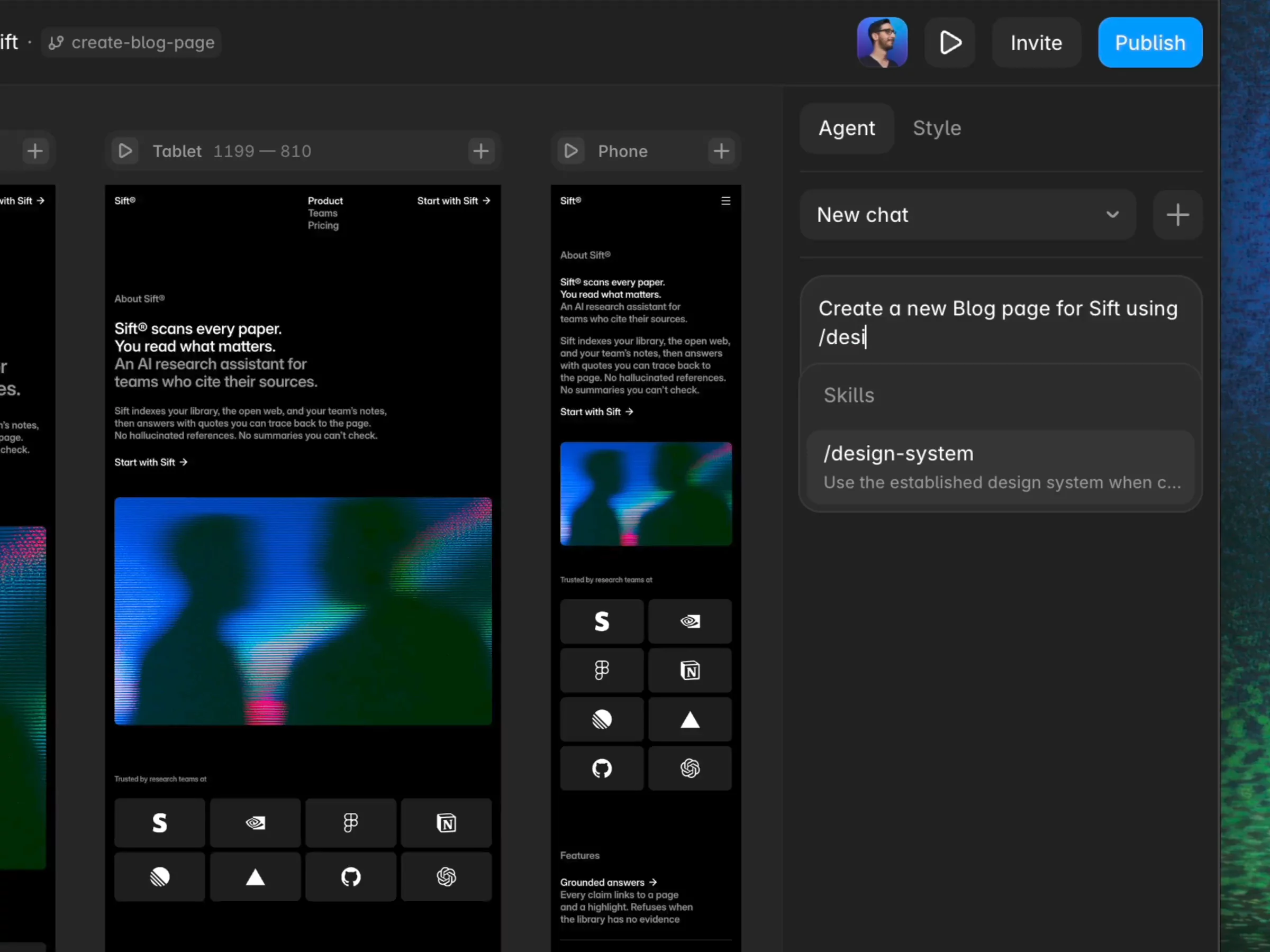Screen dimensions: 1270x952
Task: Add breakpoint after Tablet with plus icon
Action: point(481,151)
